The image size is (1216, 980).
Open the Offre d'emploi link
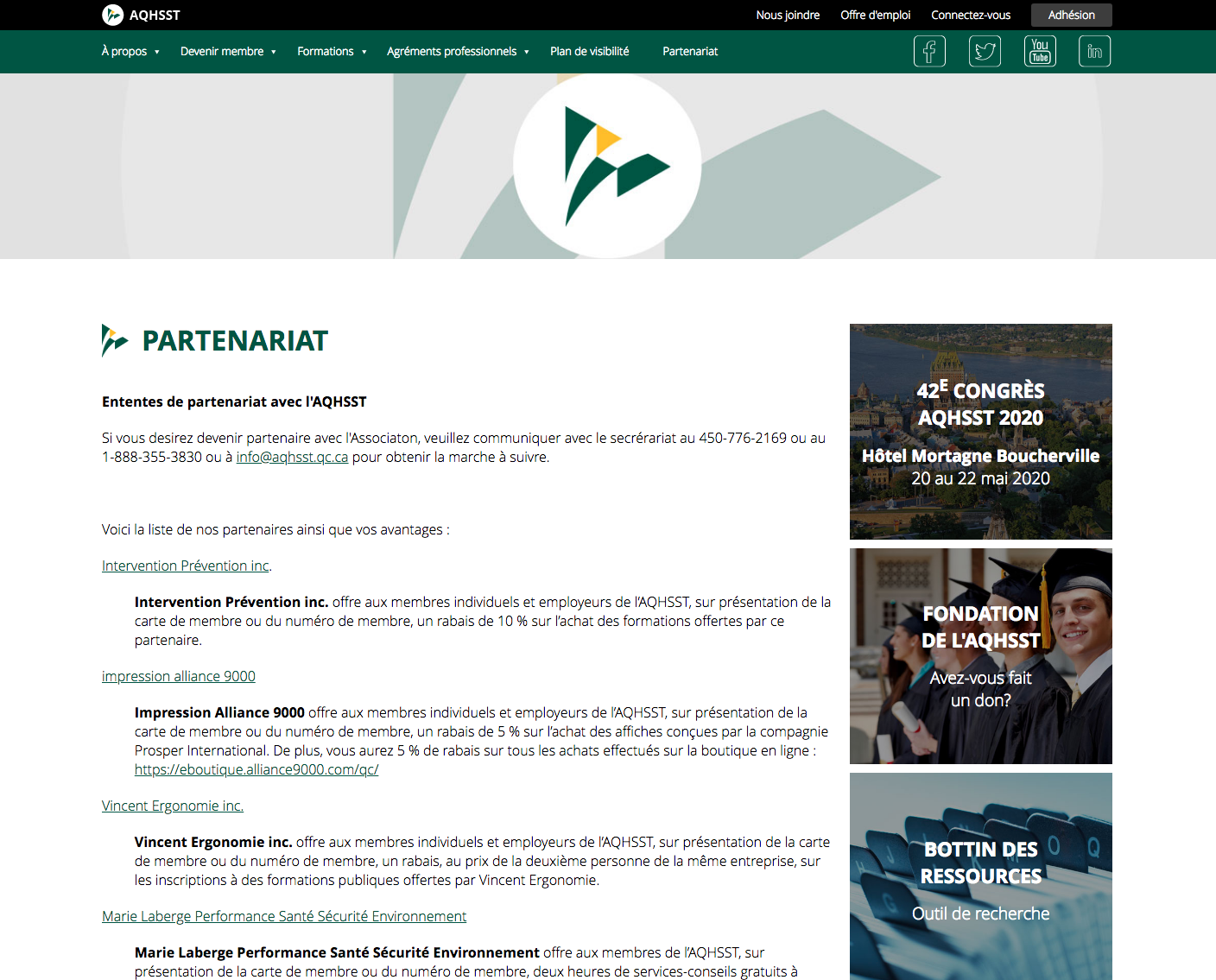tap(876, 15)
